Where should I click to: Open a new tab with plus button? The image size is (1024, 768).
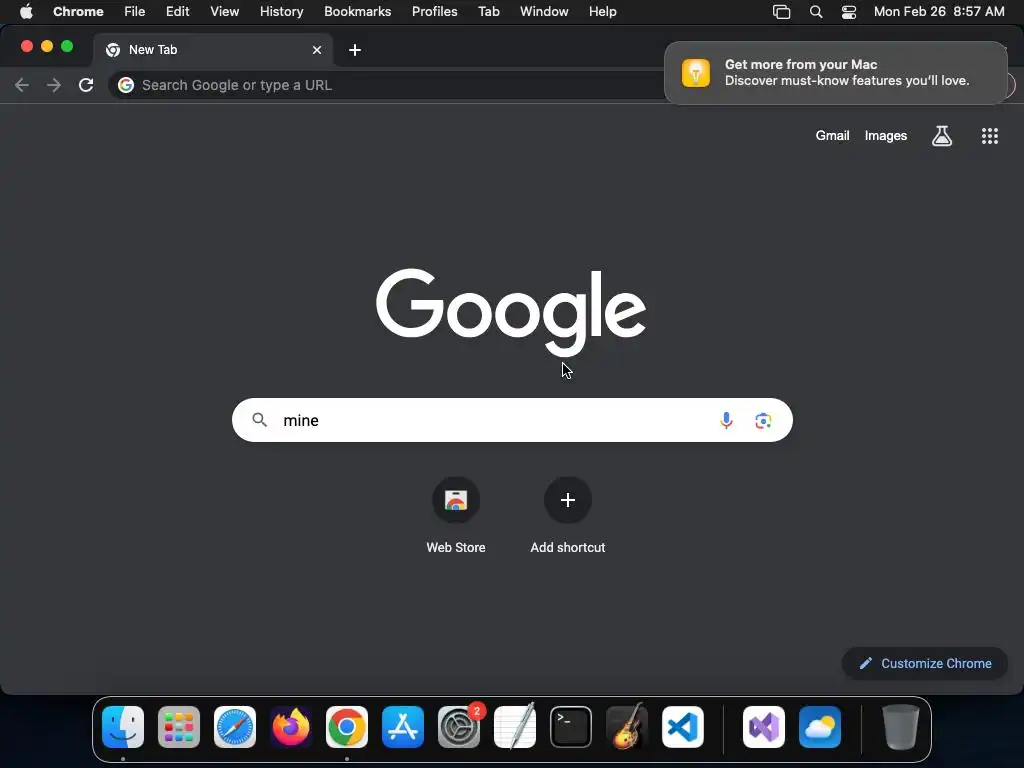(355, 50)
